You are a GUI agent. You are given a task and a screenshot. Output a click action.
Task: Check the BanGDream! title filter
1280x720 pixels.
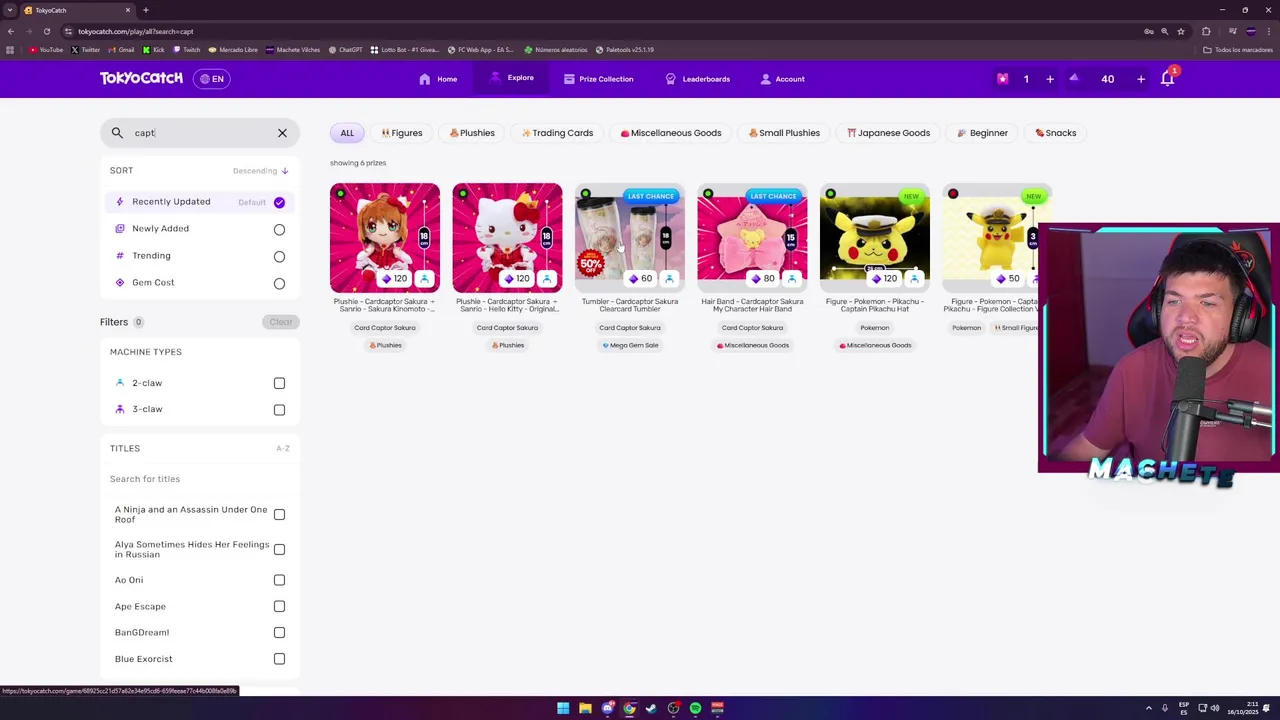[279, 632]
